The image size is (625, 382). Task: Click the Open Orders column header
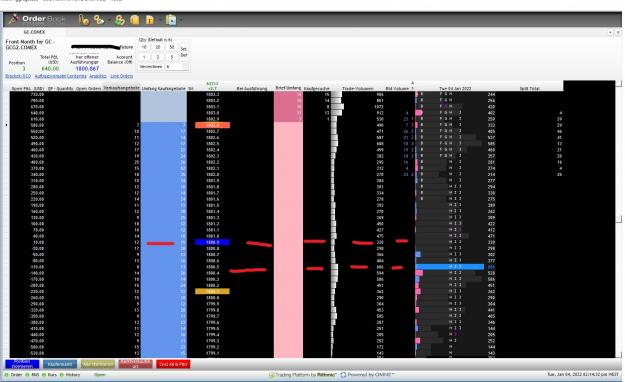click(x=88, y=89)
